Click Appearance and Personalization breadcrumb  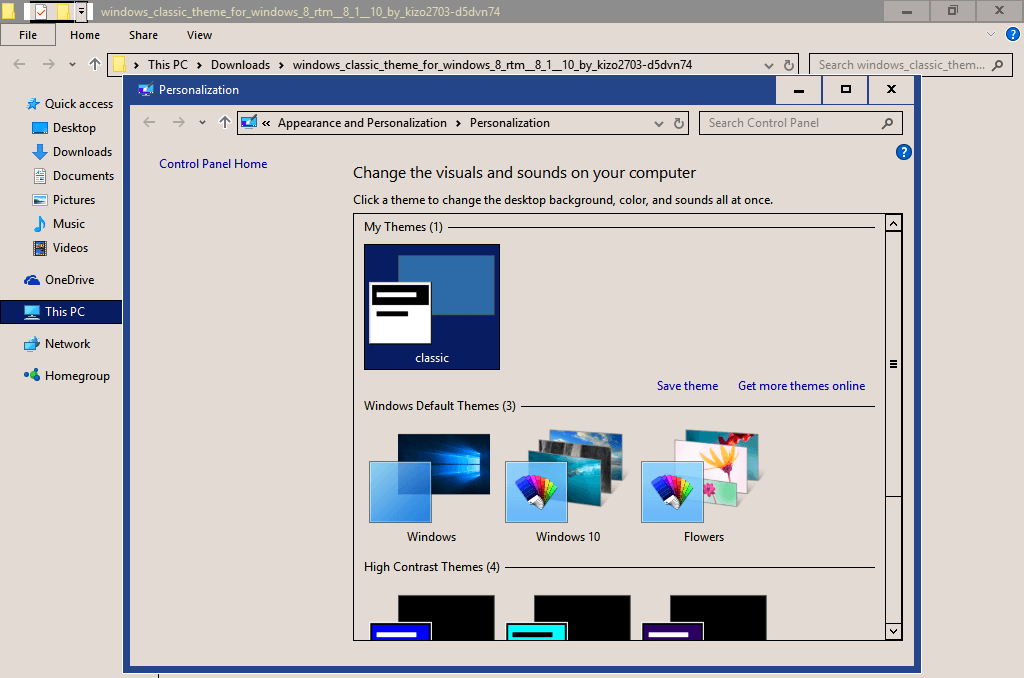(362, 123)
